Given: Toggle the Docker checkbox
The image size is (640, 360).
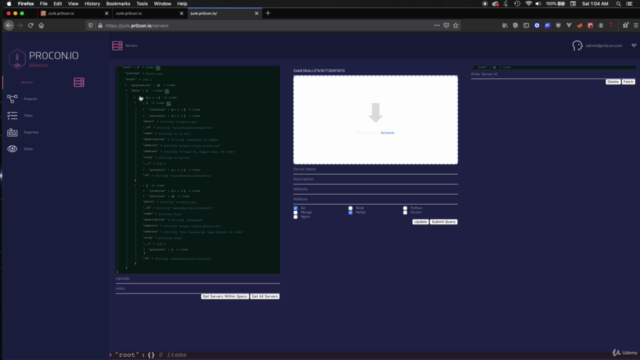Looking at the screenshot, I should tap(405, 212).
